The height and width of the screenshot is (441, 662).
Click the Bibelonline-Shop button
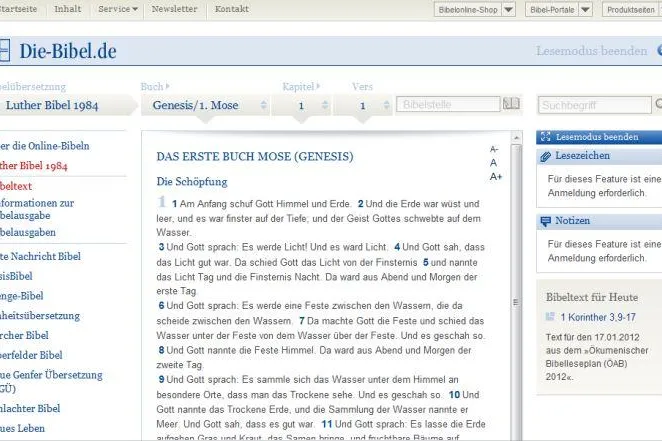[x=468, y=9]
